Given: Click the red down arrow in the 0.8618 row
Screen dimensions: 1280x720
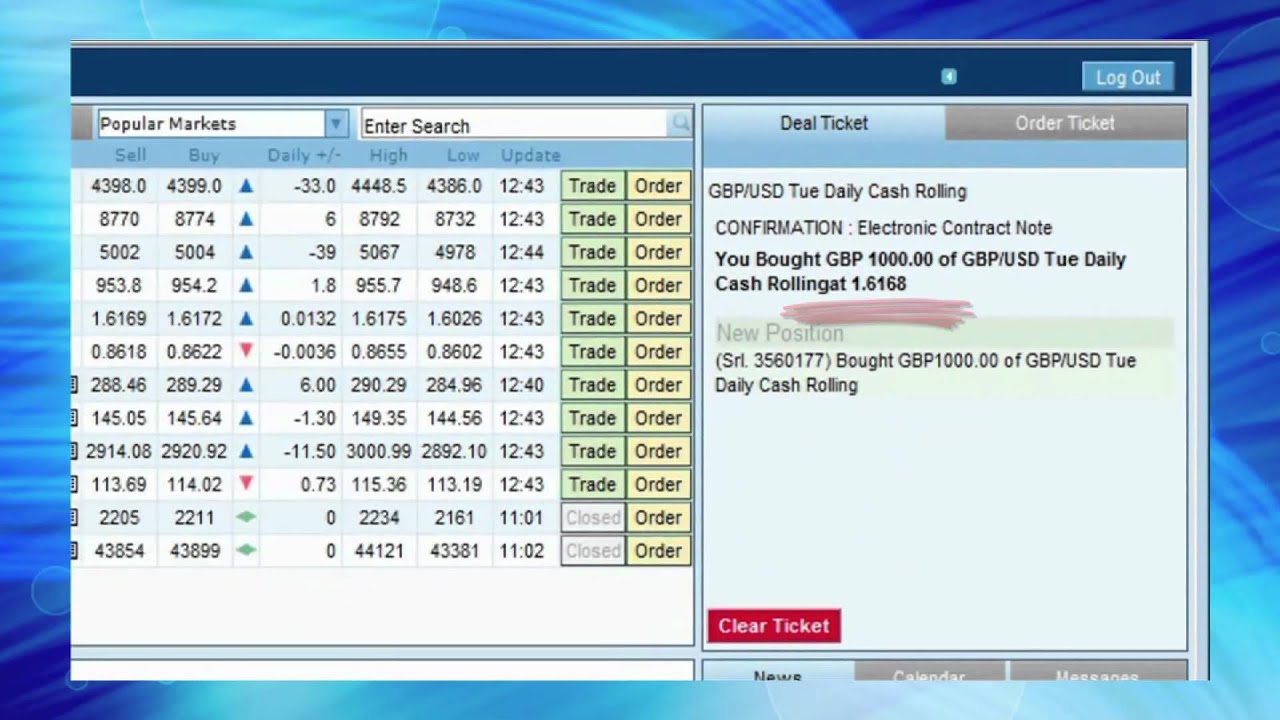Looking at the screenshot, I should tap(246, 351).
